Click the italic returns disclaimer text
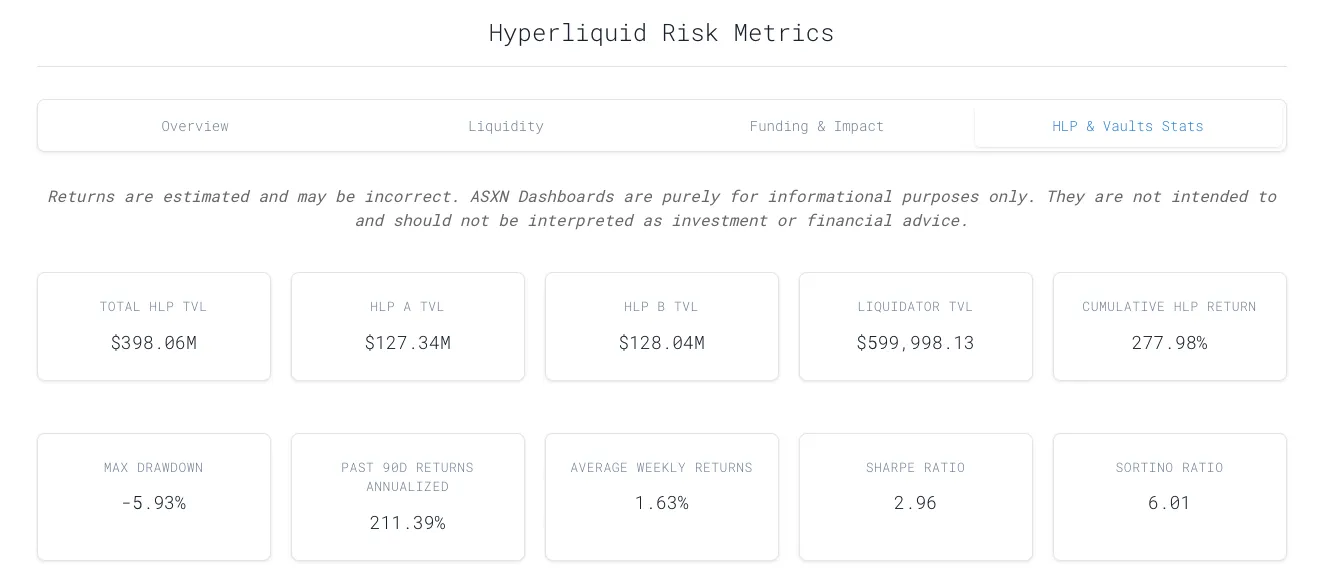This screenshot has width=1328, height=586. pos(661,208)
